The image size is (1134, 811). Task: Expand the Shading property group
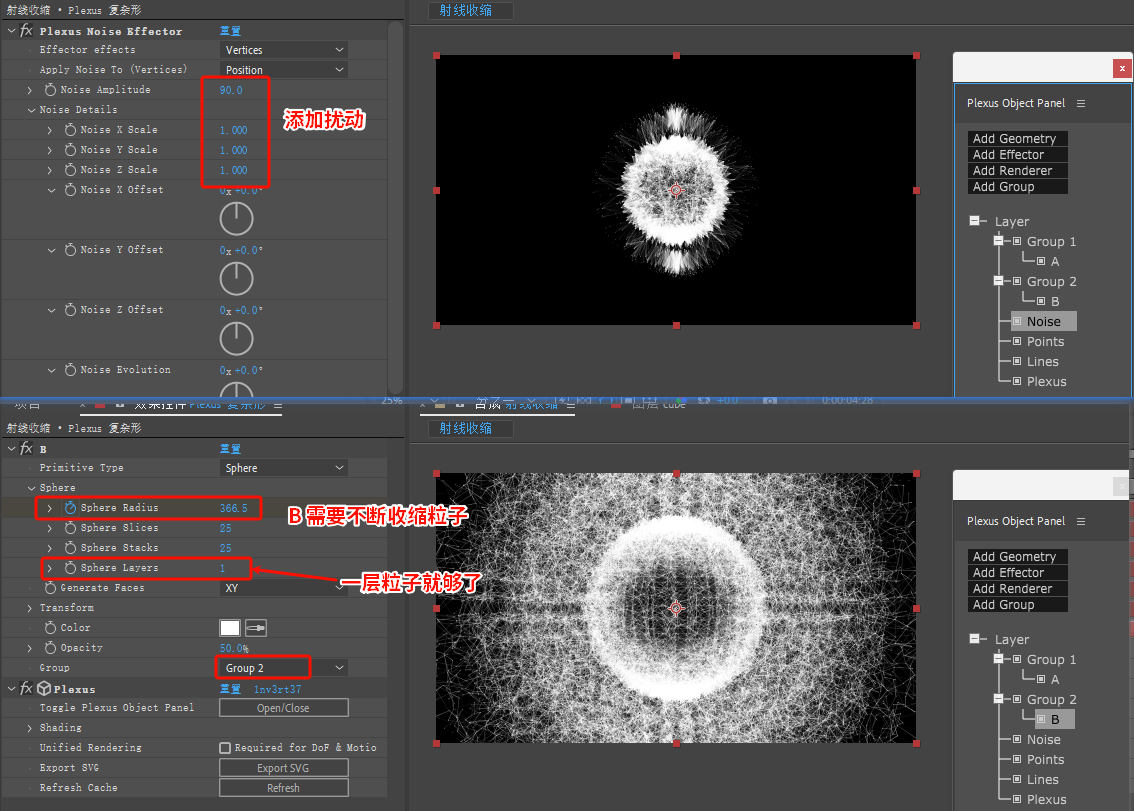(x=30, y=728)
